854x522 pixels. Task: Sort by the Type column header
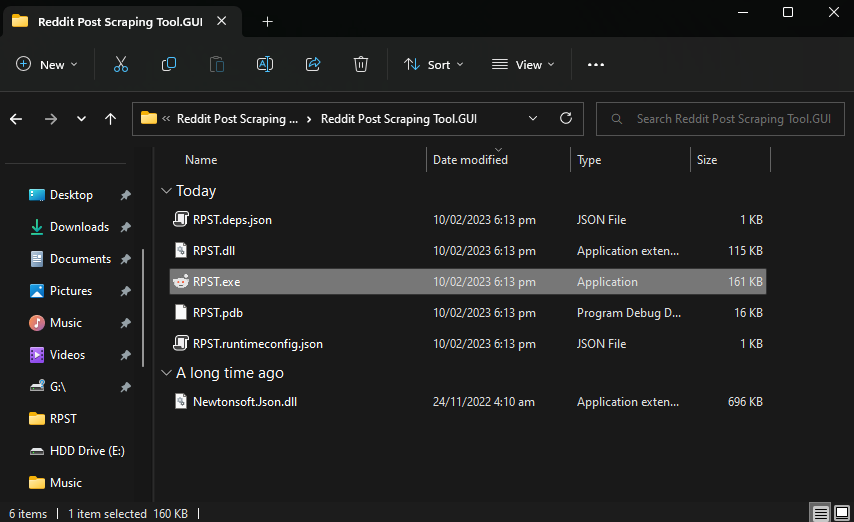tap(589, 160)
